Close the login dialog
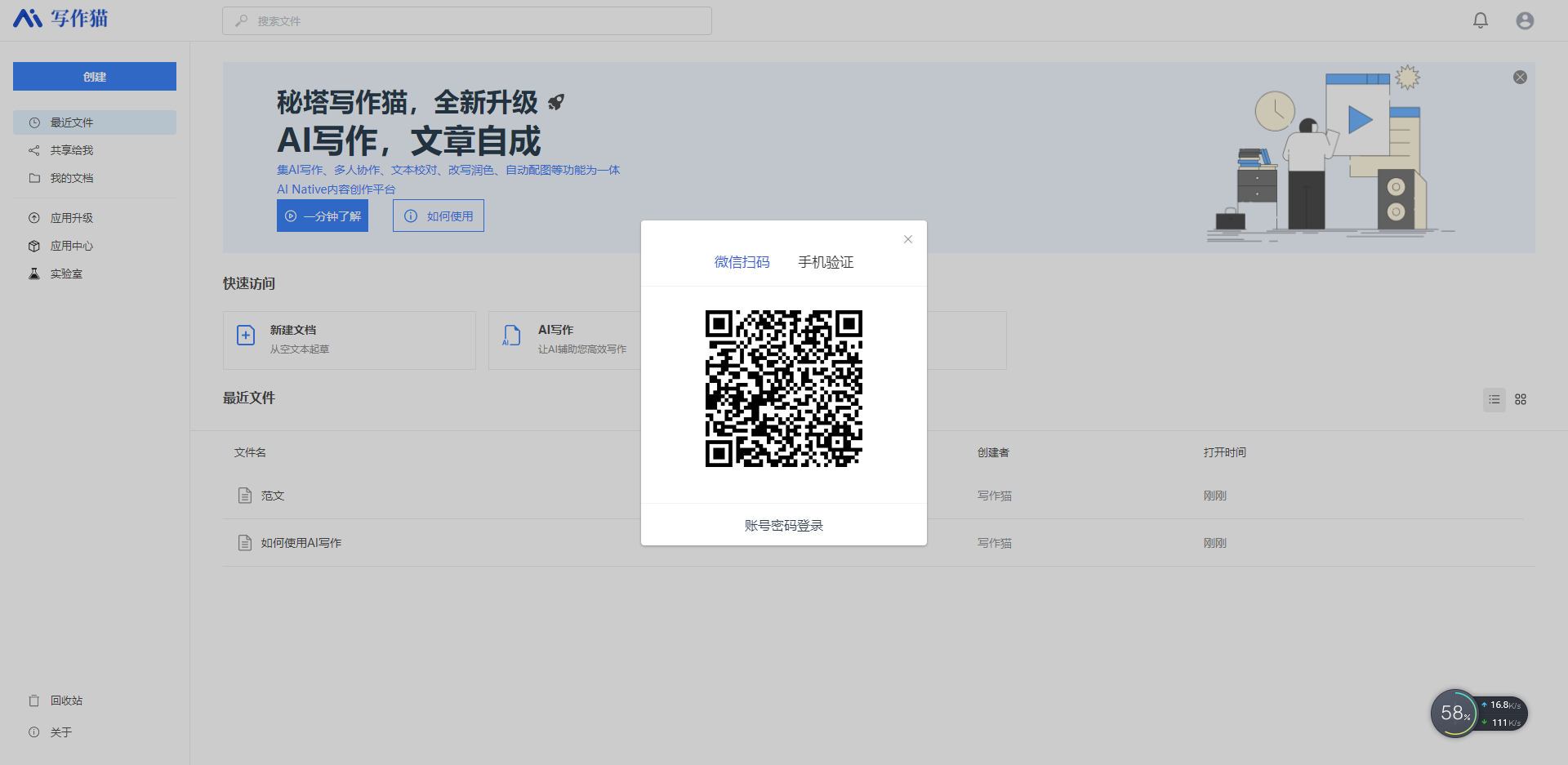The width and height of the screenshot is (1568, 765). (908, 239)
